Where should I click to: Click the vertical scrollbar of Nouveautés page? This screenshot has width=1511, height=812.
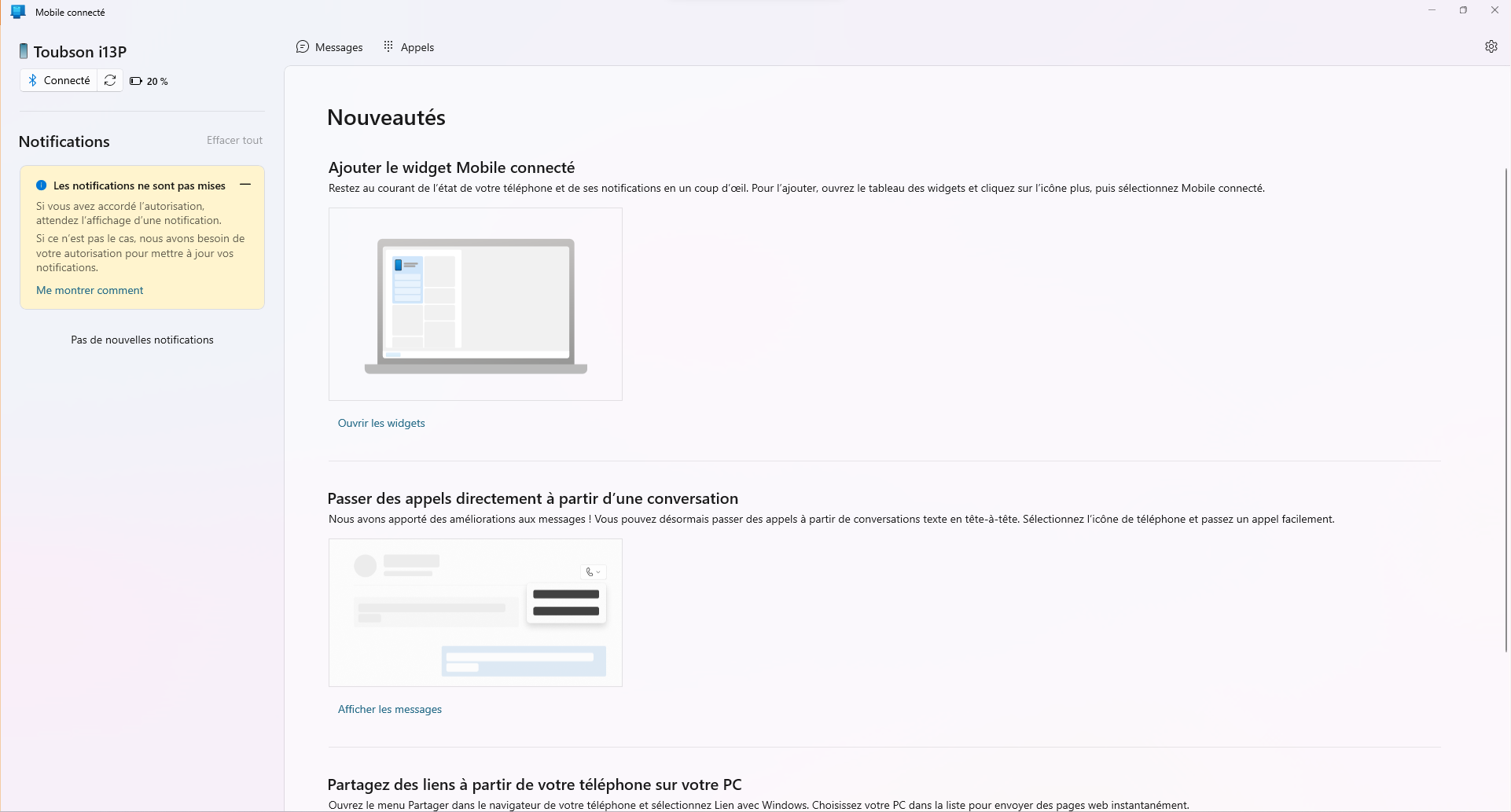(x=1505, y=409)
